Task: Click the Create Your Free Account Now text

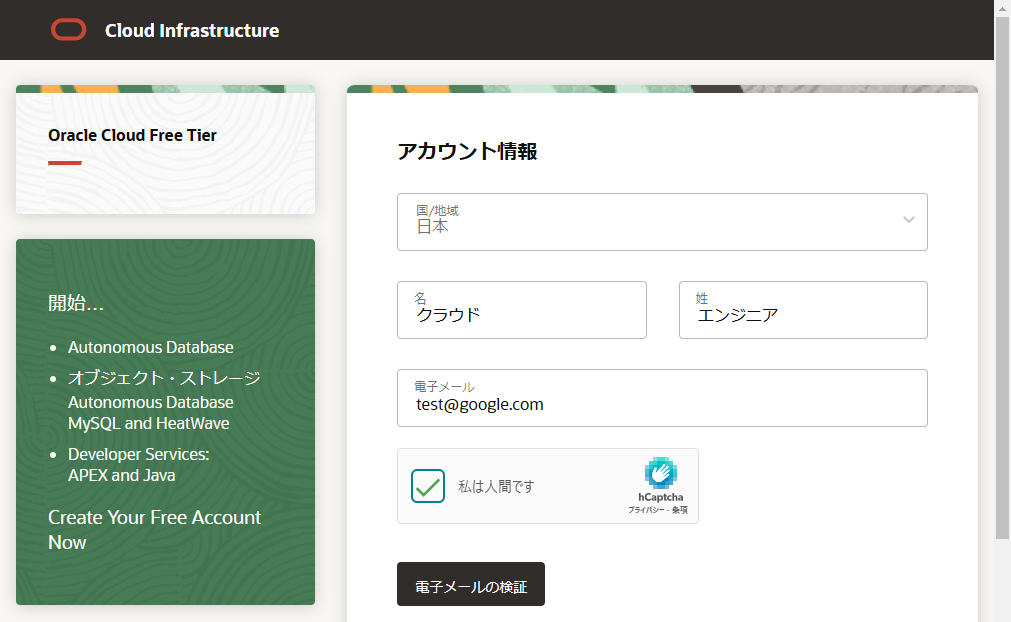Action: [154, 530]
